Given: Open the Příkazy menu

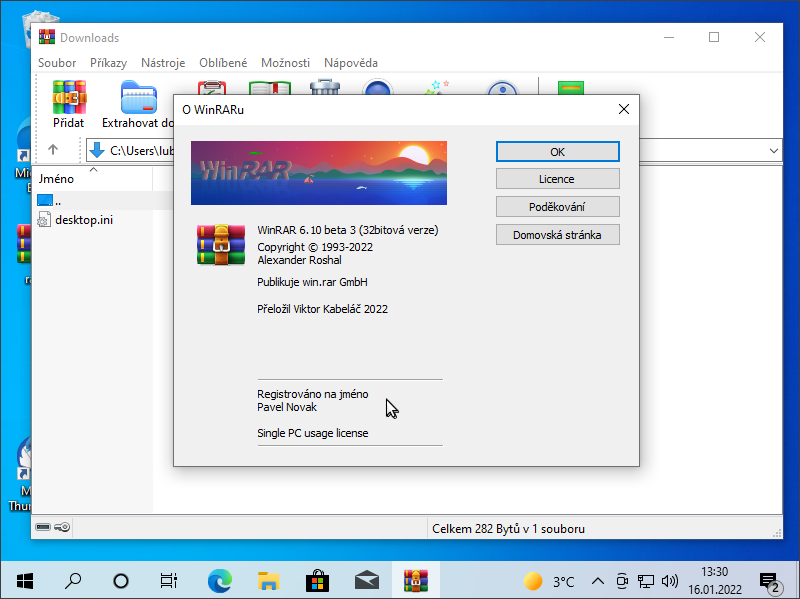Looking at the screenshot, I should click(109, 63).
